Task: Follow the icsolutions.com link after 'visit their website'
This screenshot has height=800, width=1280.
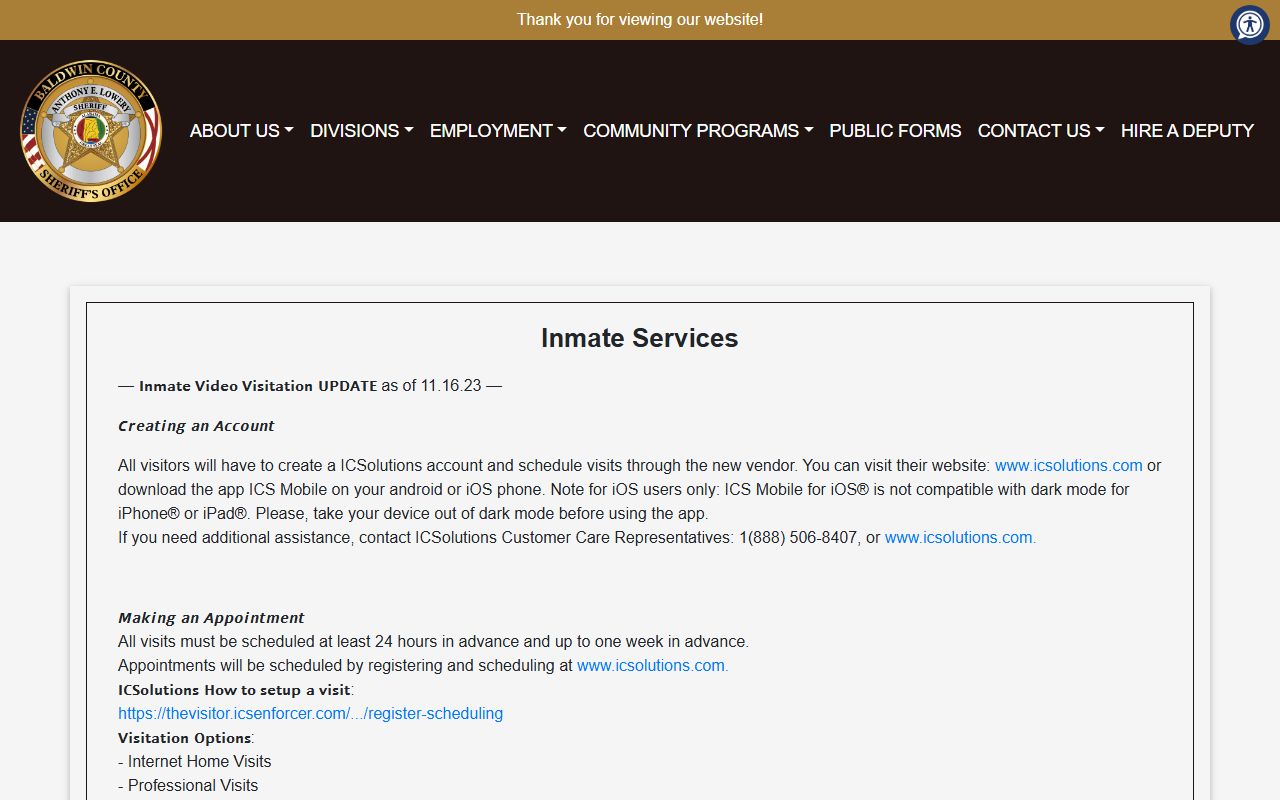Action: pos(1068,466)
